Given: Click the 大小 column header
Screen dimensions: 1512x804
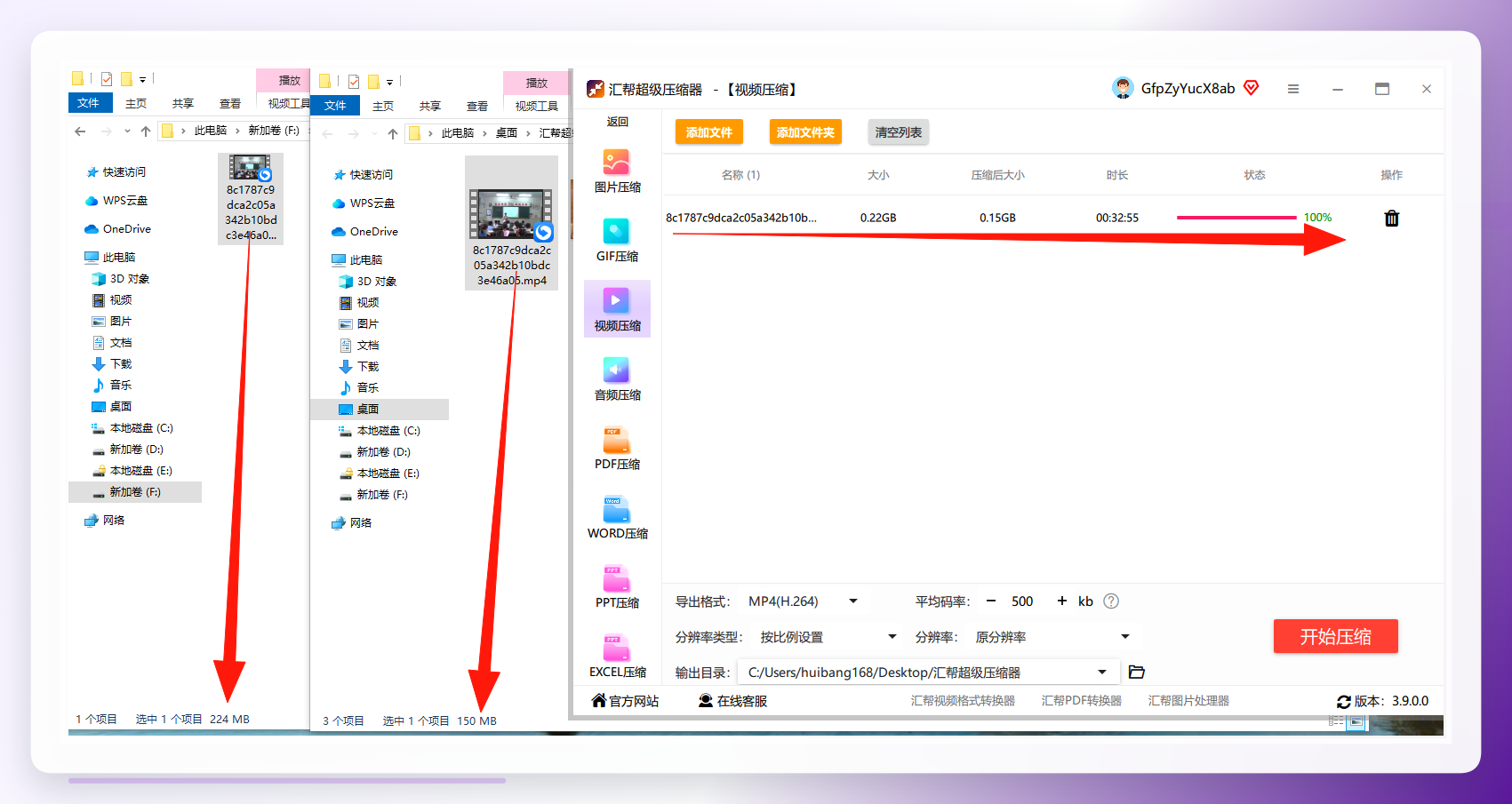Looking at the screenshot, I should coord(878,175).
